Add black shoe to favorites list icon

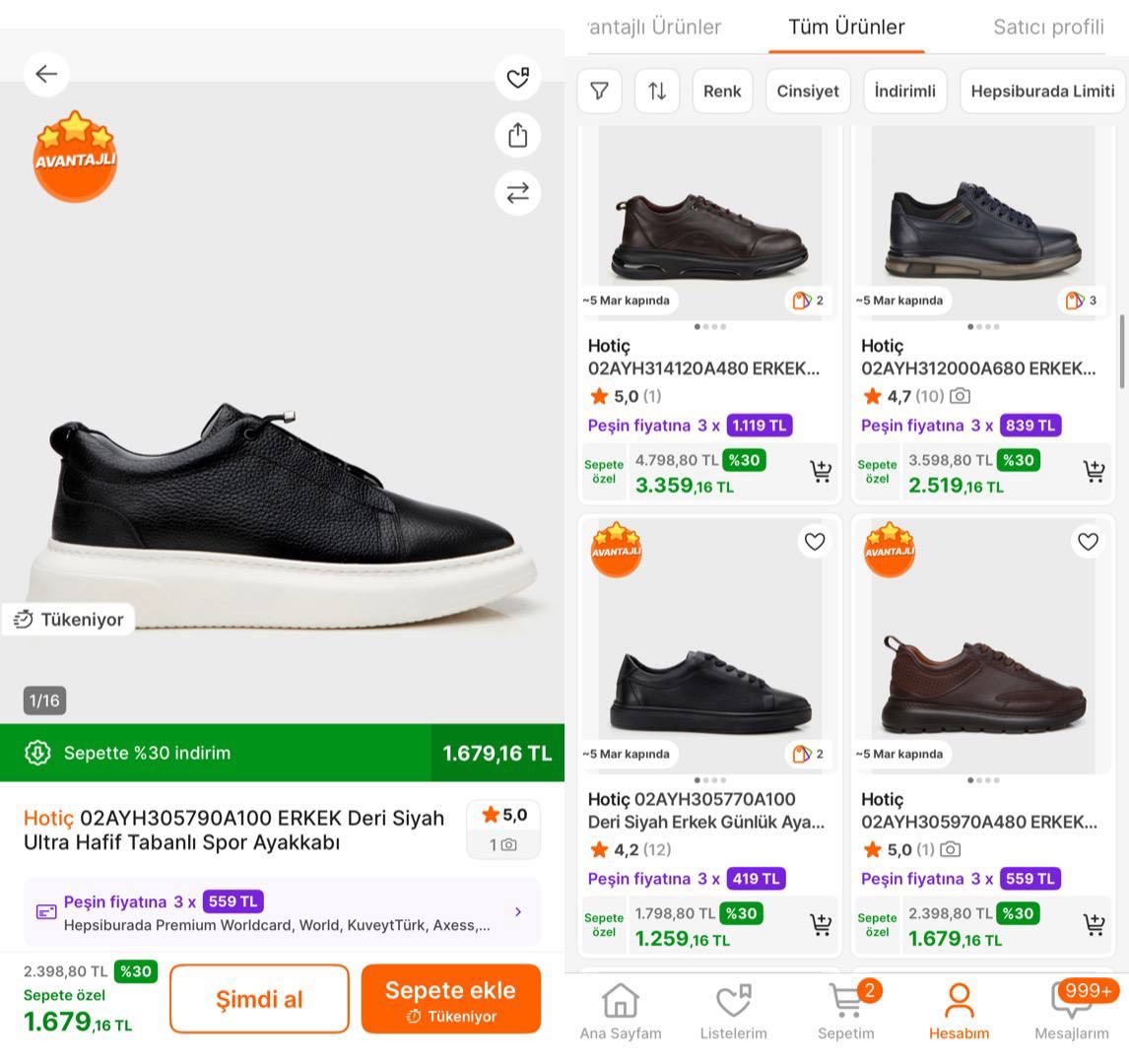pos(518,78)
